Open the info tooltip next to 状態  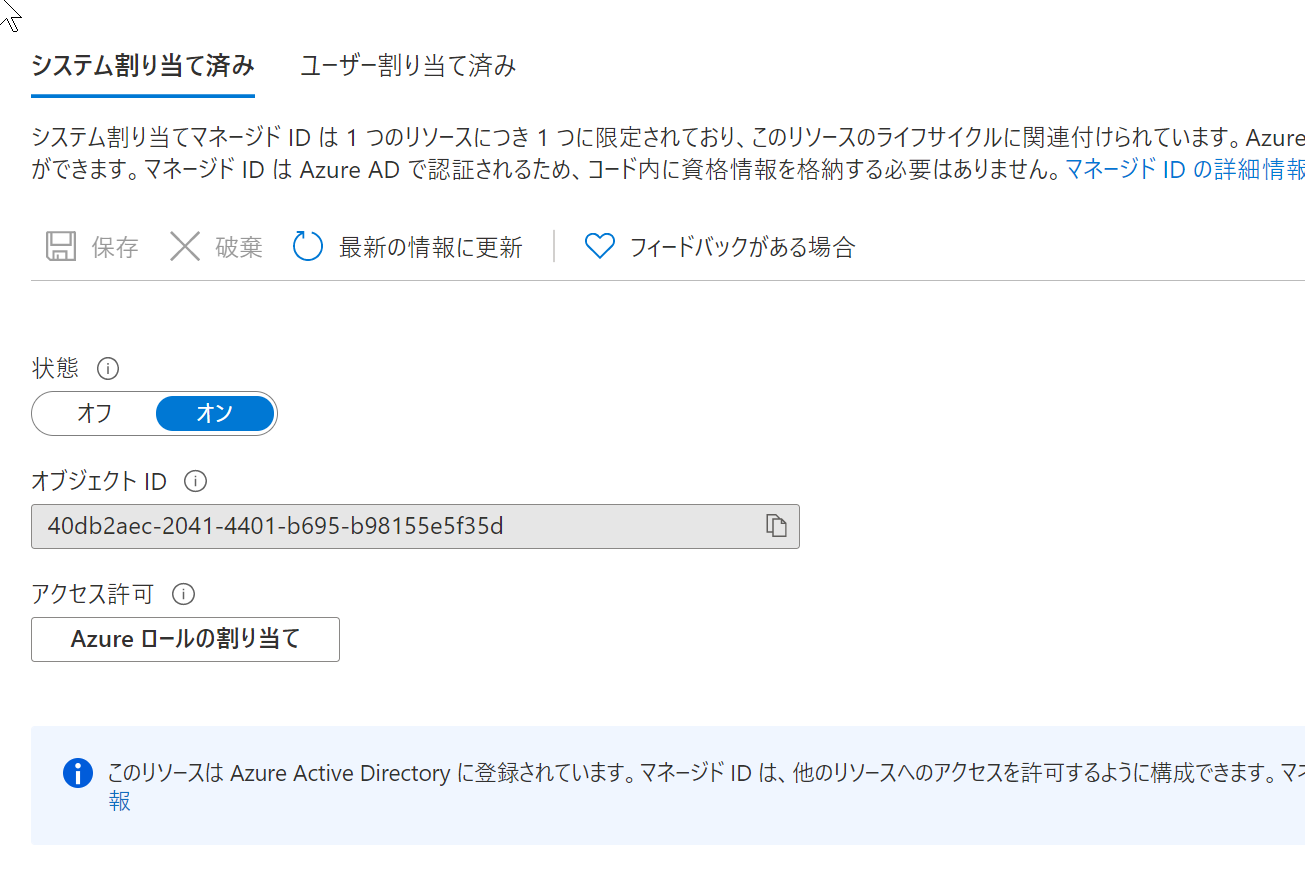point(108,368)
